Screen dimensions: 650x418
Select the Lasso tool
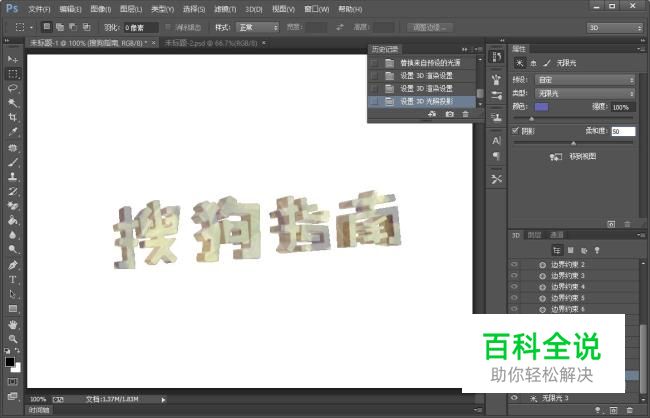pos(13,88)
